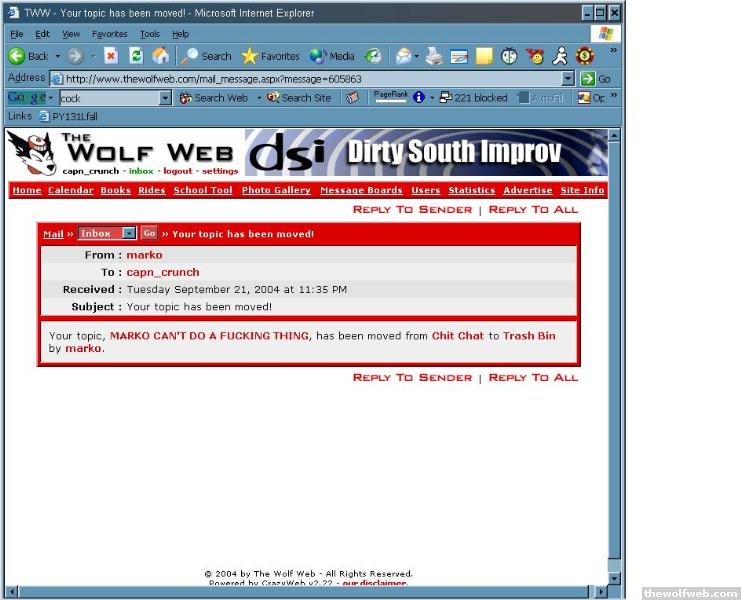Click the Go button next to Inbox

(149, 233)
